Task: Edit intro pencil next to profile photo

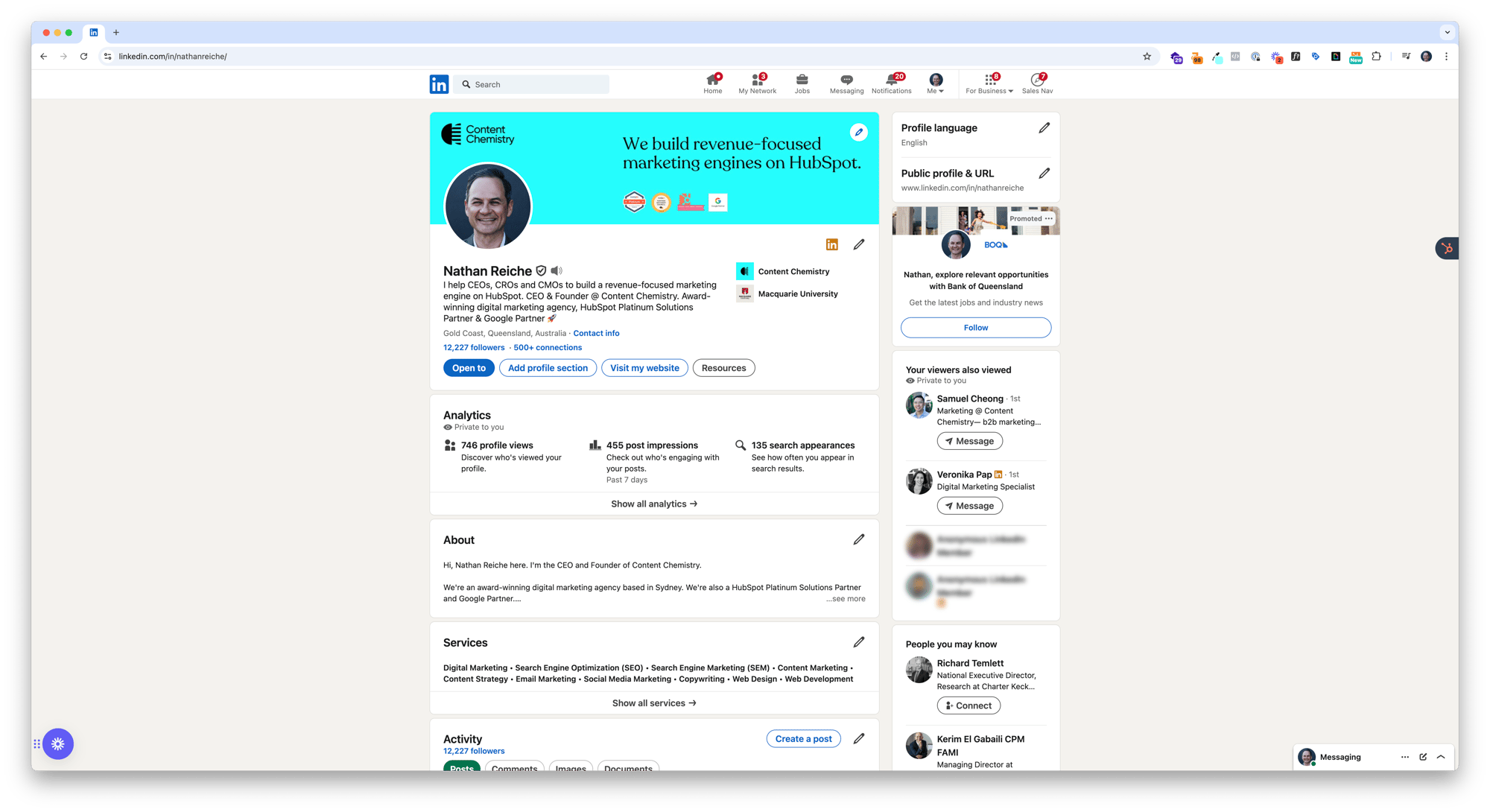Action: 859,244
